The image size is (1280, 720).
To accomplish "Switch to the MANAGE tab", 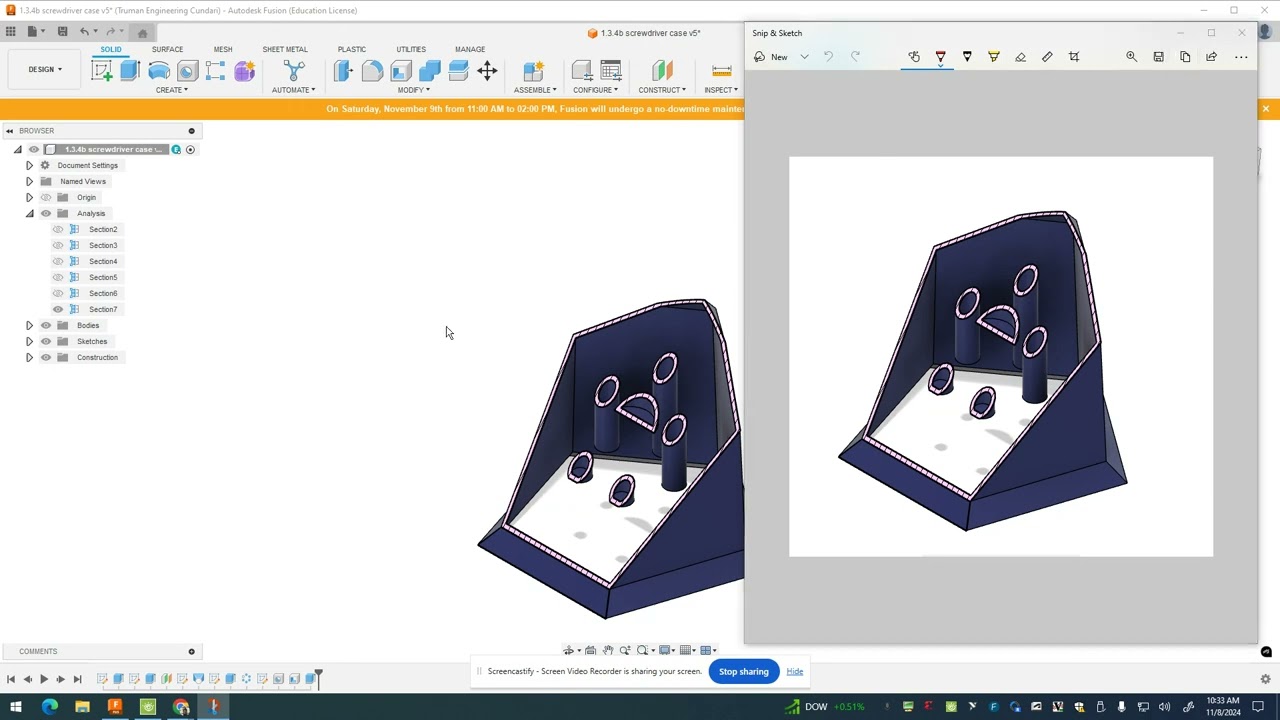I will (470, 49).
